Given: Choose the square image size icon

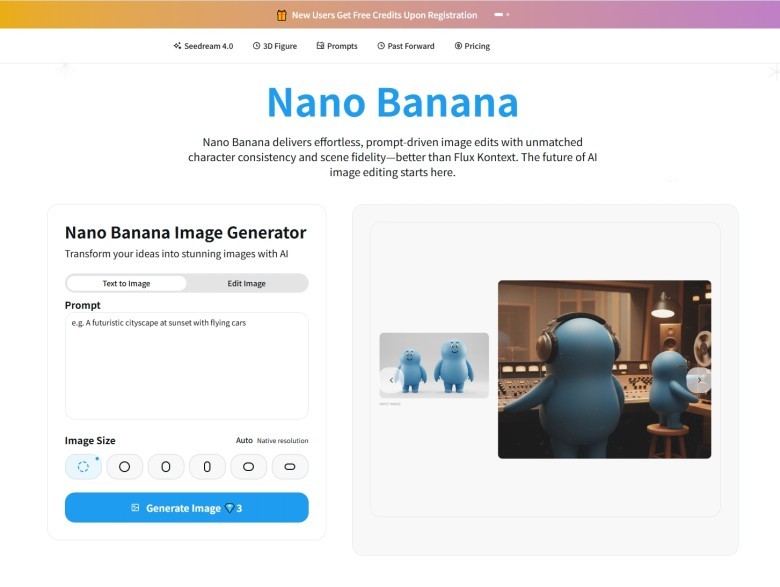Looking at the screenshot, I should (125, 467).
